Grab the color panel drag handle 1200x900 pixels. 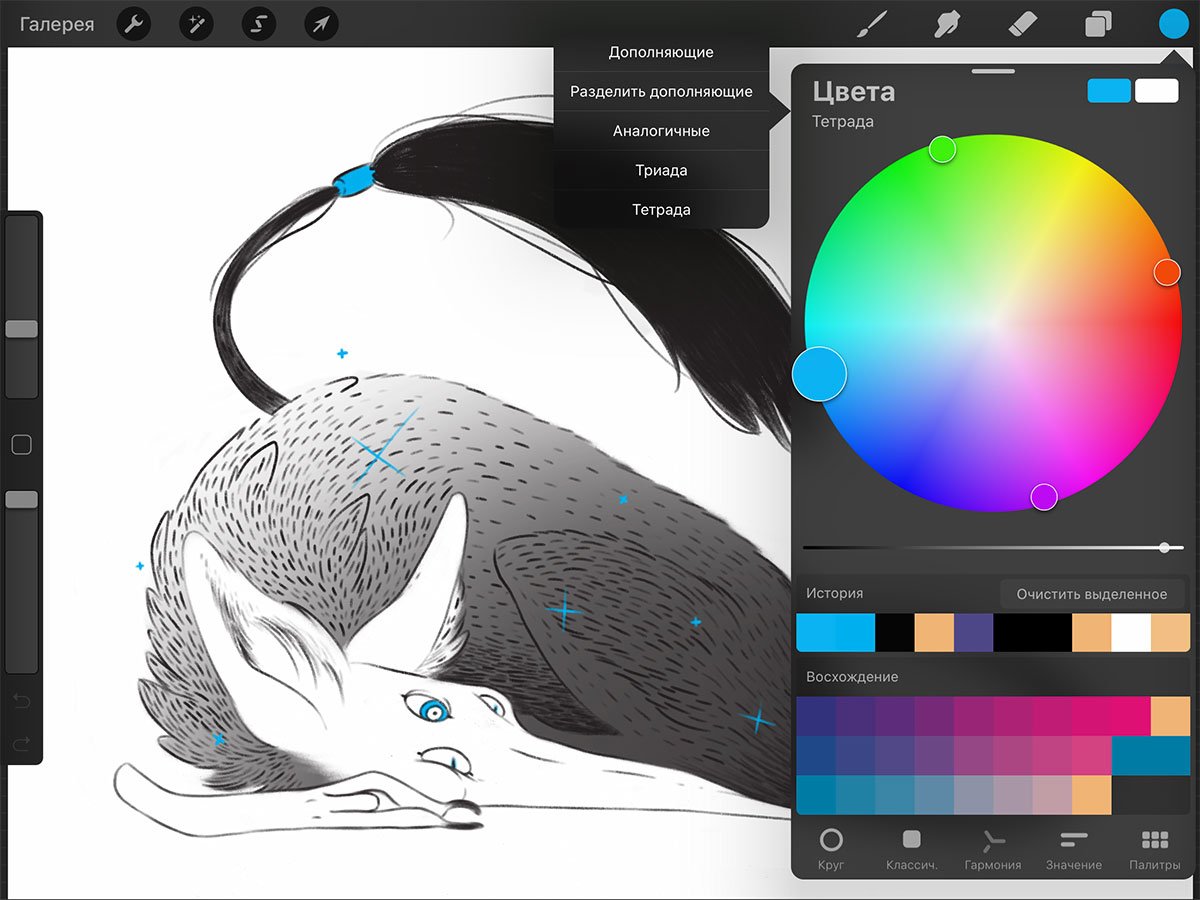click(993, 72)
